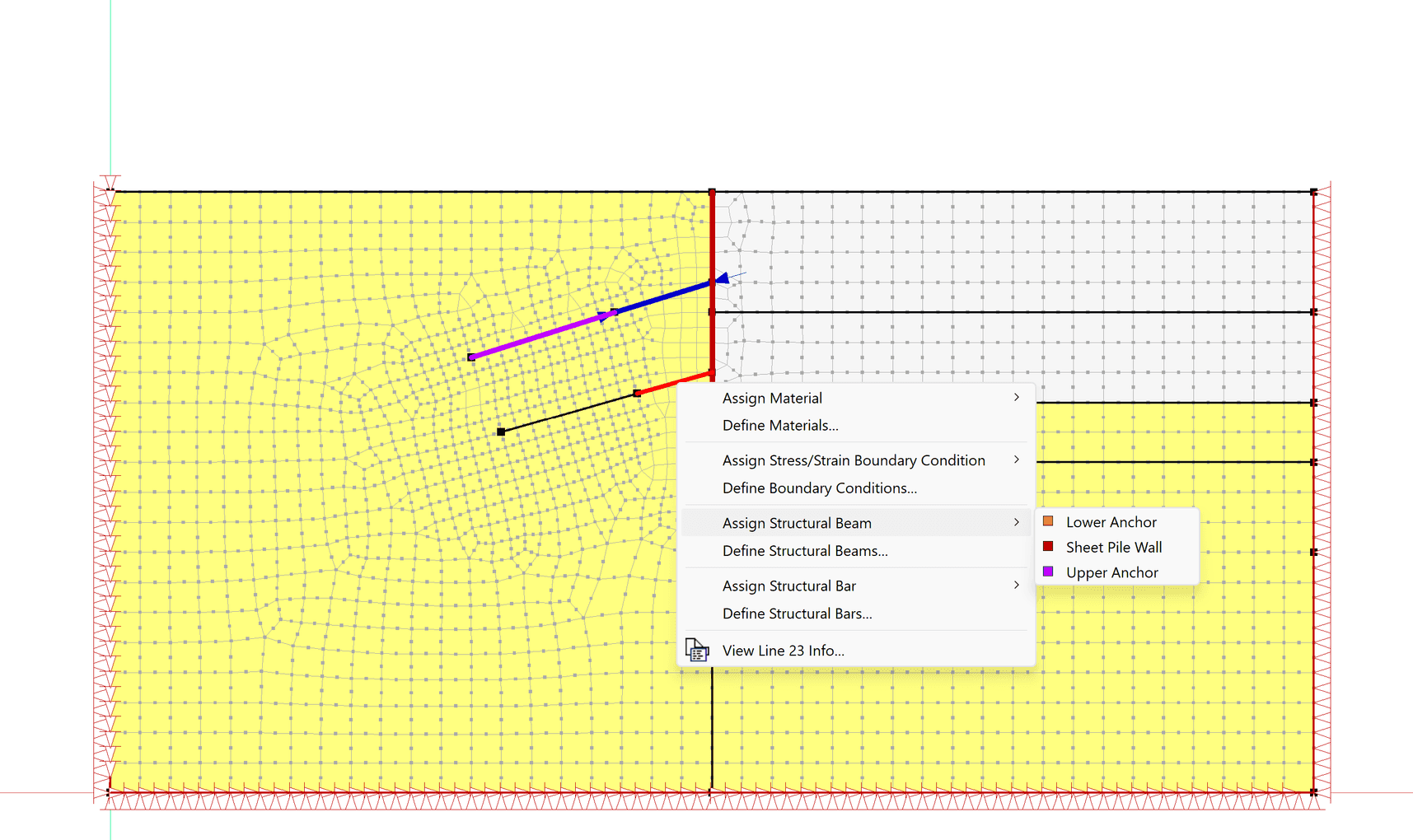The height and width of the screenshot is (840, 1413).
Task: Open the Assign Structural Bar submenu
Action: [856, 586]
